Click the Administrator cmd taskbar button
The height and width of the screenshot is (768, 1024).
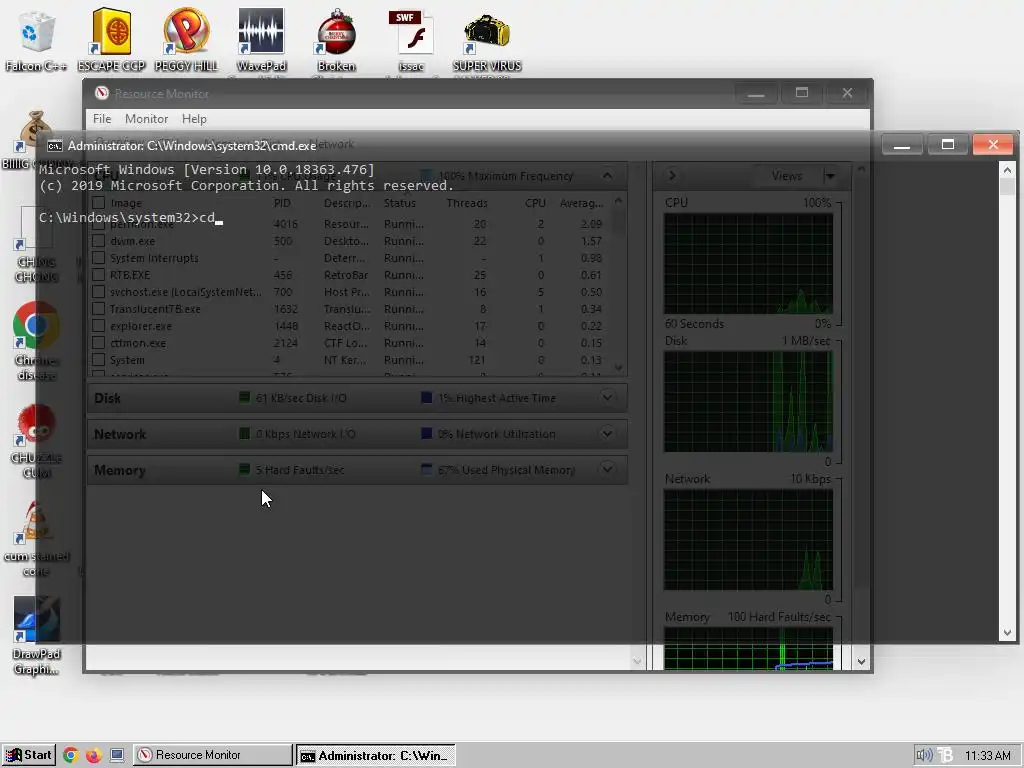point(376,756)
